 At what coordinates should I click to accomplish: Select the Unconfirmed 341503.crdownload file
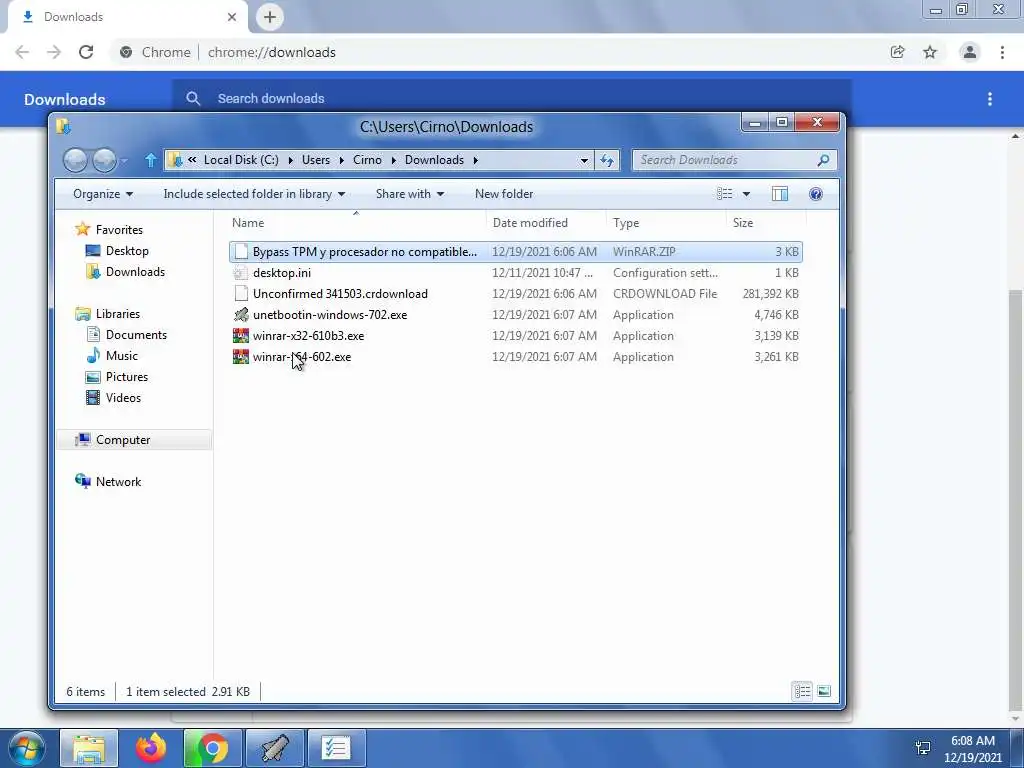point(516,294)
